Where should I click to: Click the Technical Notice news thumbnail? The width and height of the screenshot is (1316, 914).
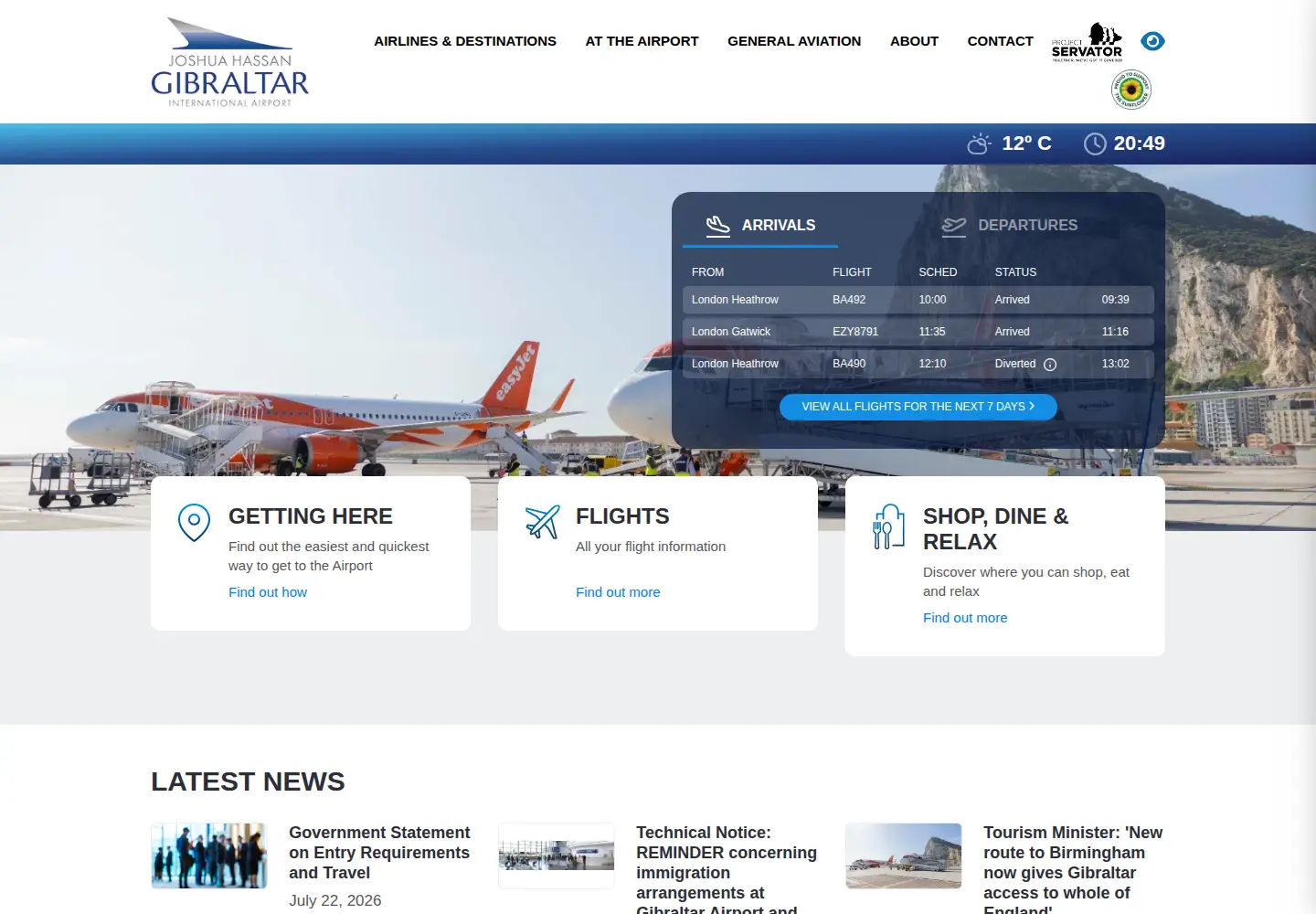[x=557, y=856]
